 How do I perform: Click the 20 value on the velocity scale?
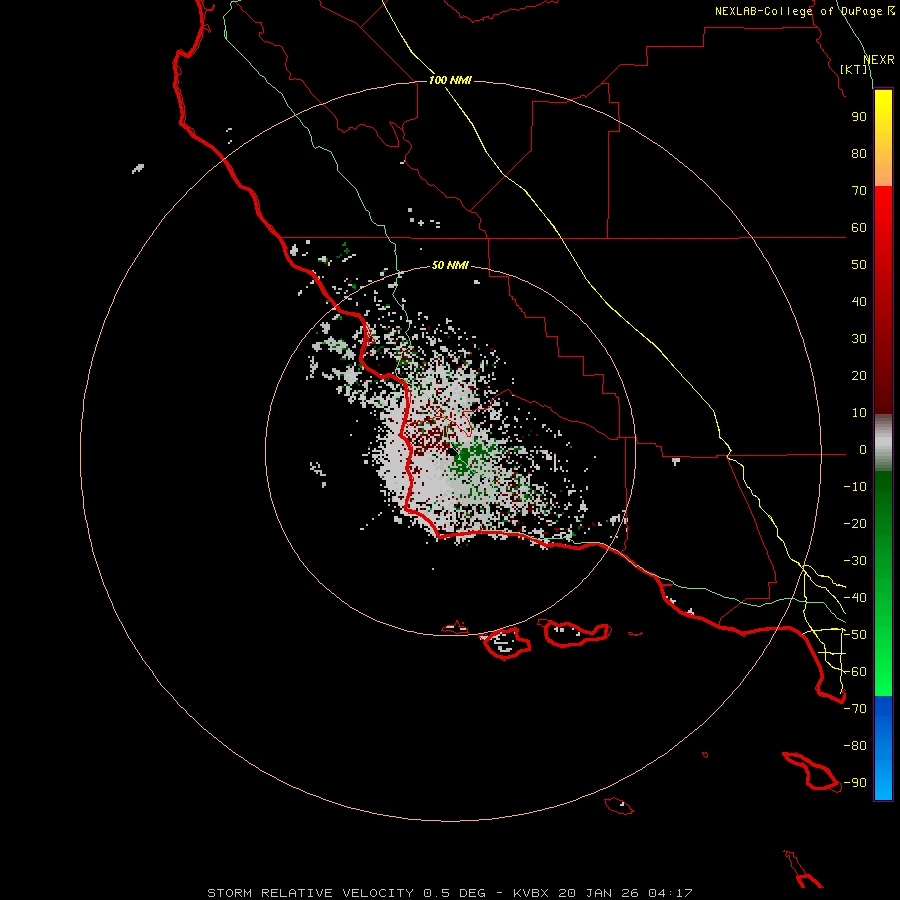coord(859,376)
